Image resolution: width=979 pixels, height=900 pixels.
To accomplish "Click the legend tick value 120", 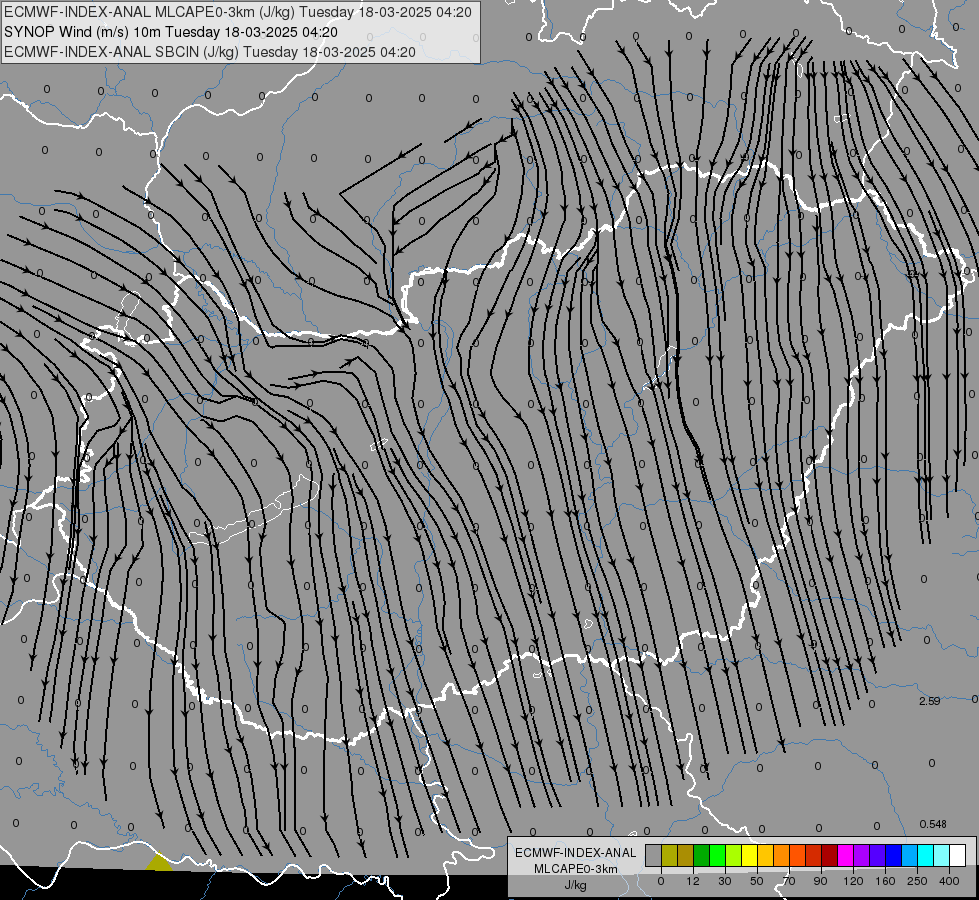I will click(854, 881).
